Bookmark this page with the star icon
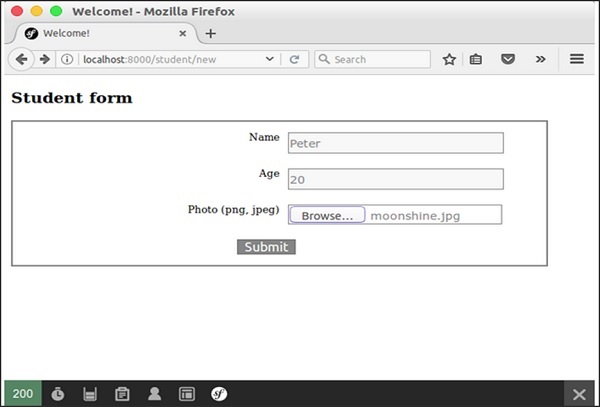Screen dimensions: 600x407 point(449,59)
